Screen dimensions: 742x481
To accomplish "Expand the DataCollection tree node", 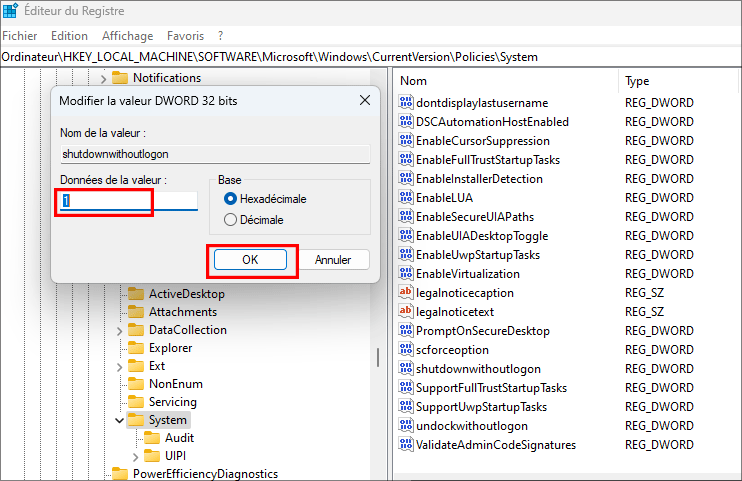I will pyautogui.click(x=119, y=331).
